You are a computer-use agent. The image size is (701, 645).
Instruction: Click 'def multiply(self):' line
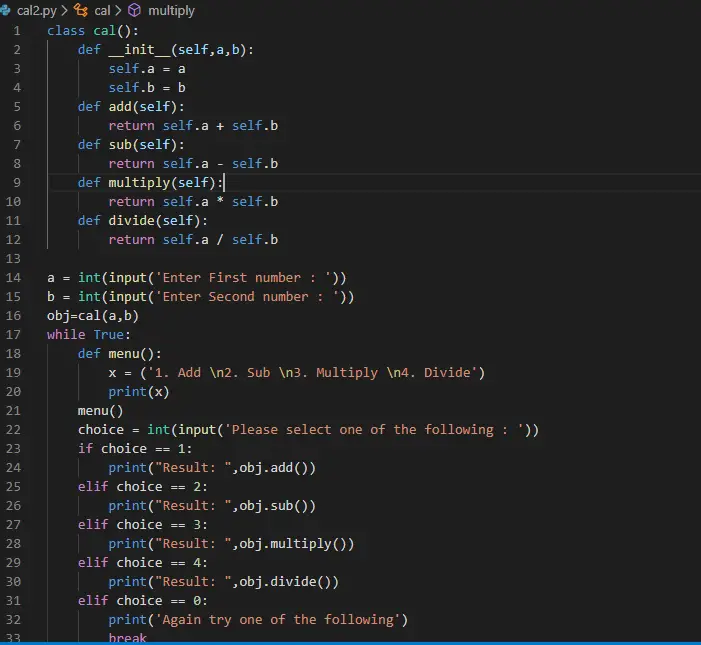pyautogui.click(x=150, y=183)
